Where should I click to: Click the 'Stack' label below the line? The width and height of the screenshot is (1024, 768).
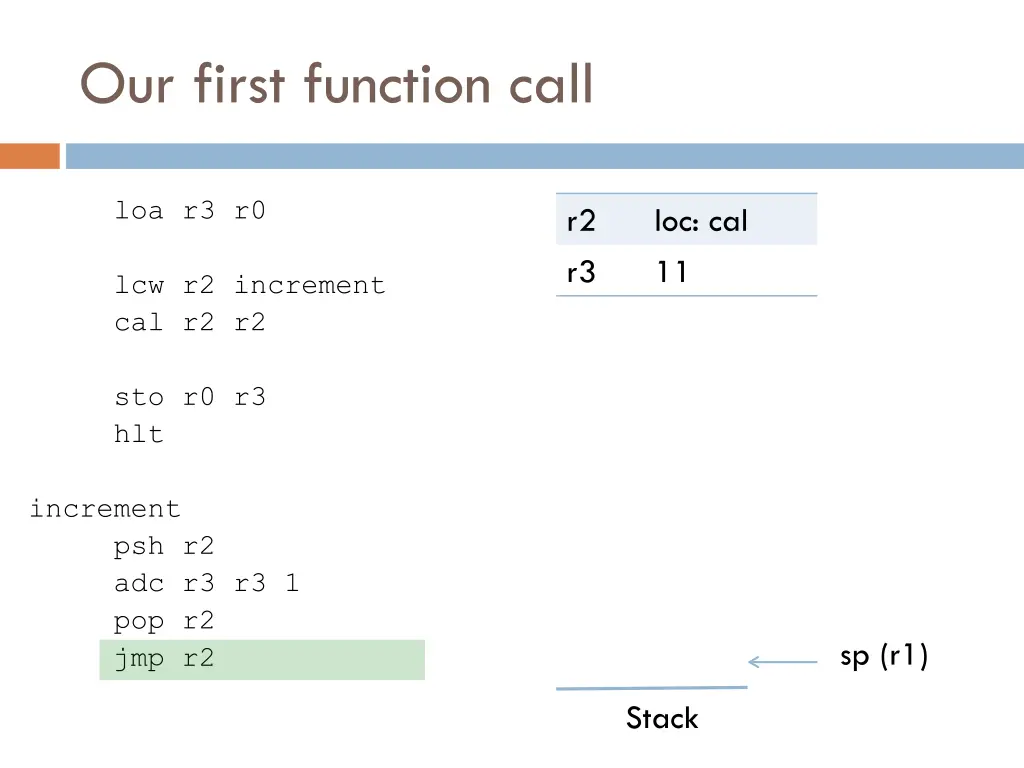(662, 718)
